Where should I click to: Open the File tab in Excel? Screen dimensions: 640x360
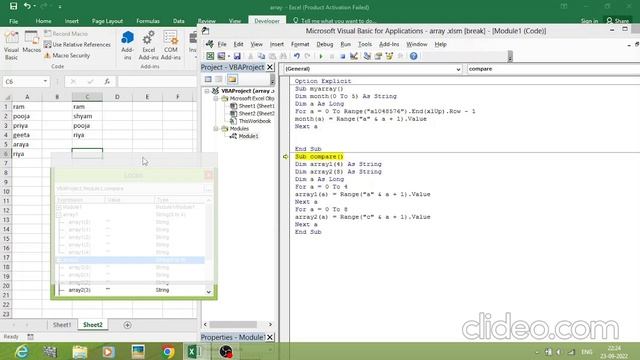13,21
